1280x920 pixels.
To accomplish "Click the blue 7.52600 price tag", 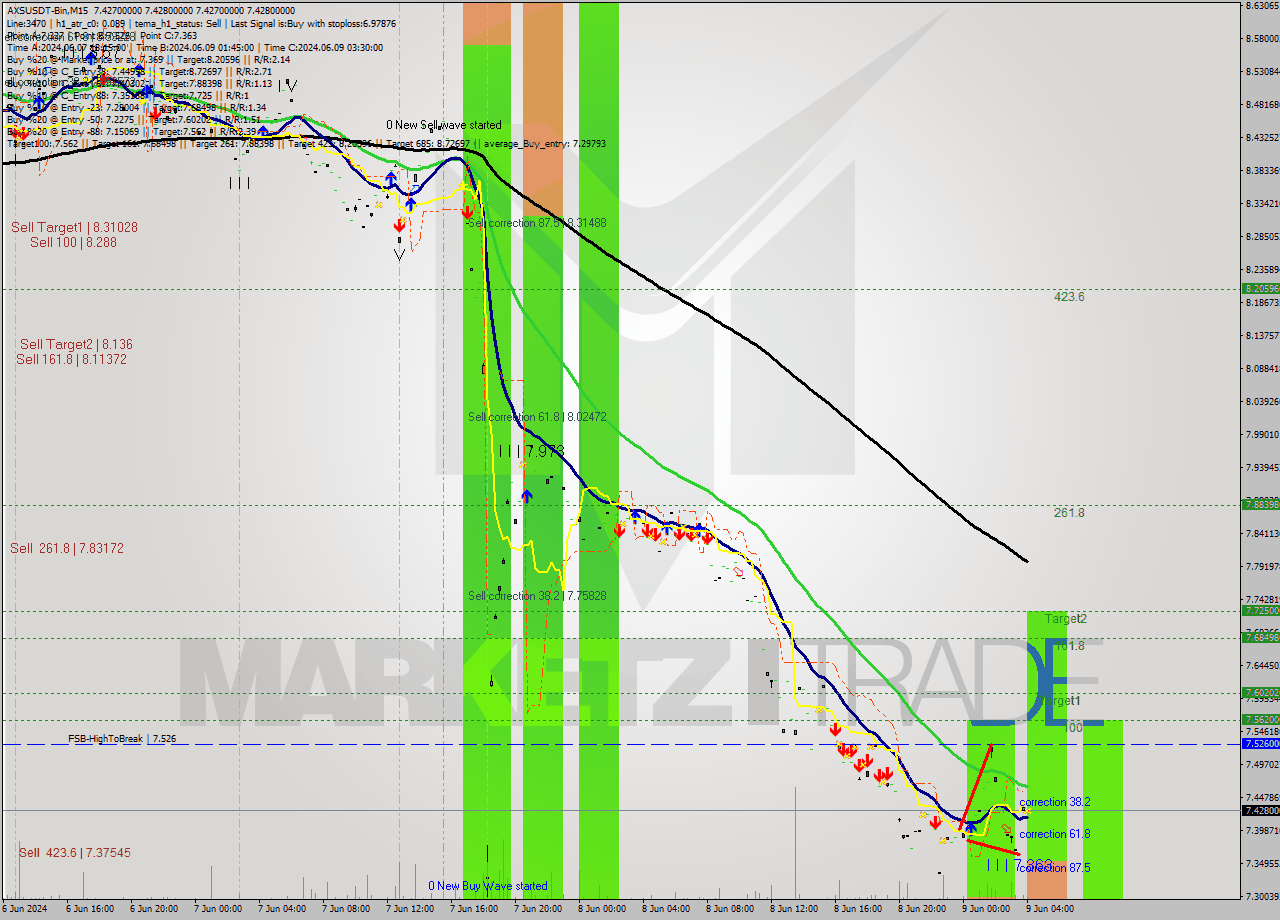I will pos(1260,743).
